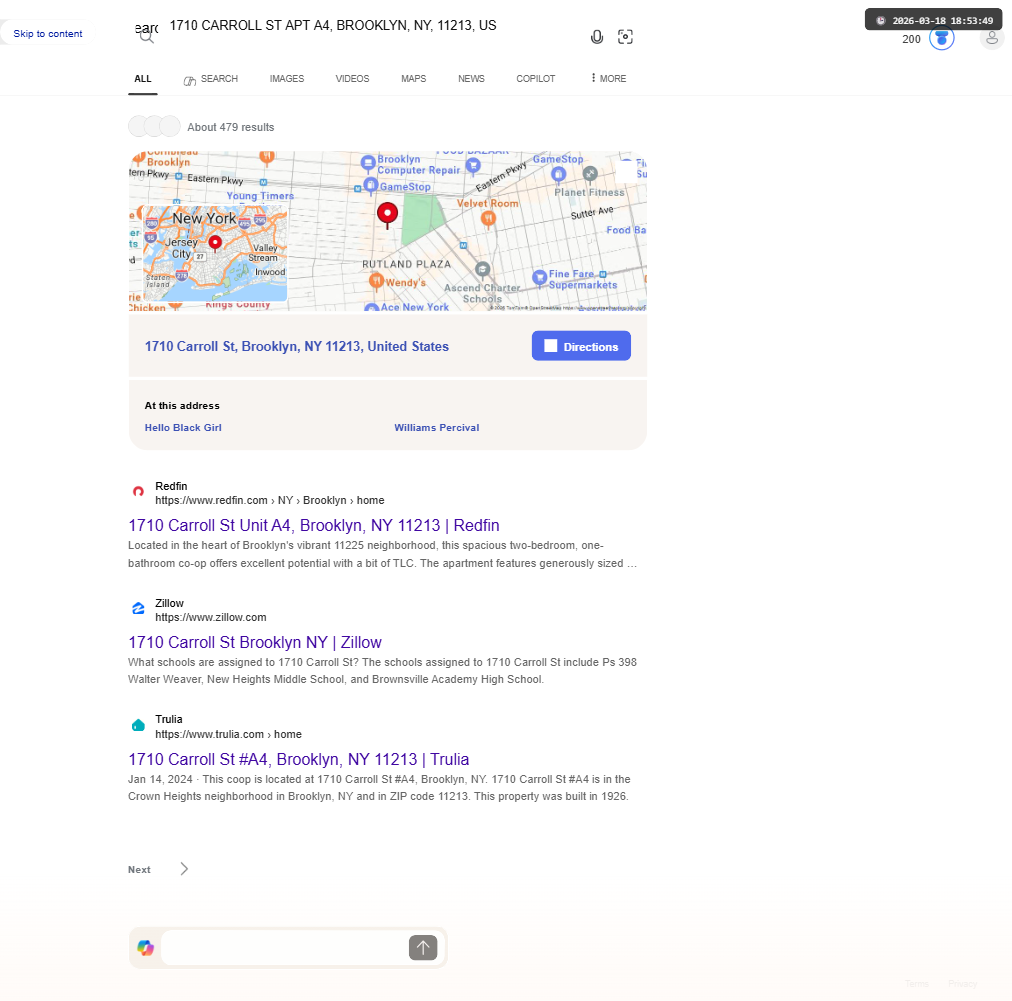Focus the Copilot chat input field
This screenshot has height=1001, width=1012.
click(284, 947)
